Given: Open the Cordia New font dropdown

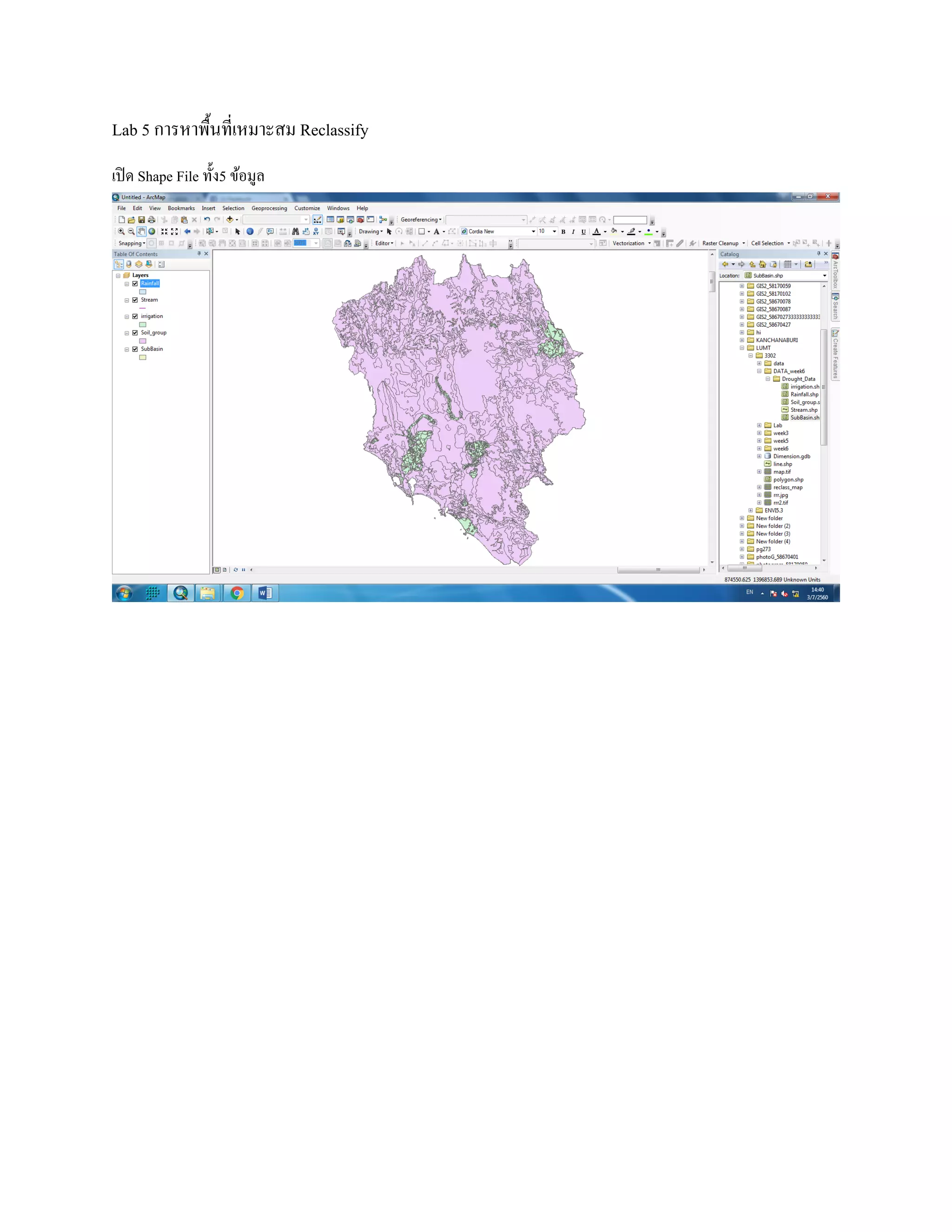Looking at the screenshot, I should (533, 231).
